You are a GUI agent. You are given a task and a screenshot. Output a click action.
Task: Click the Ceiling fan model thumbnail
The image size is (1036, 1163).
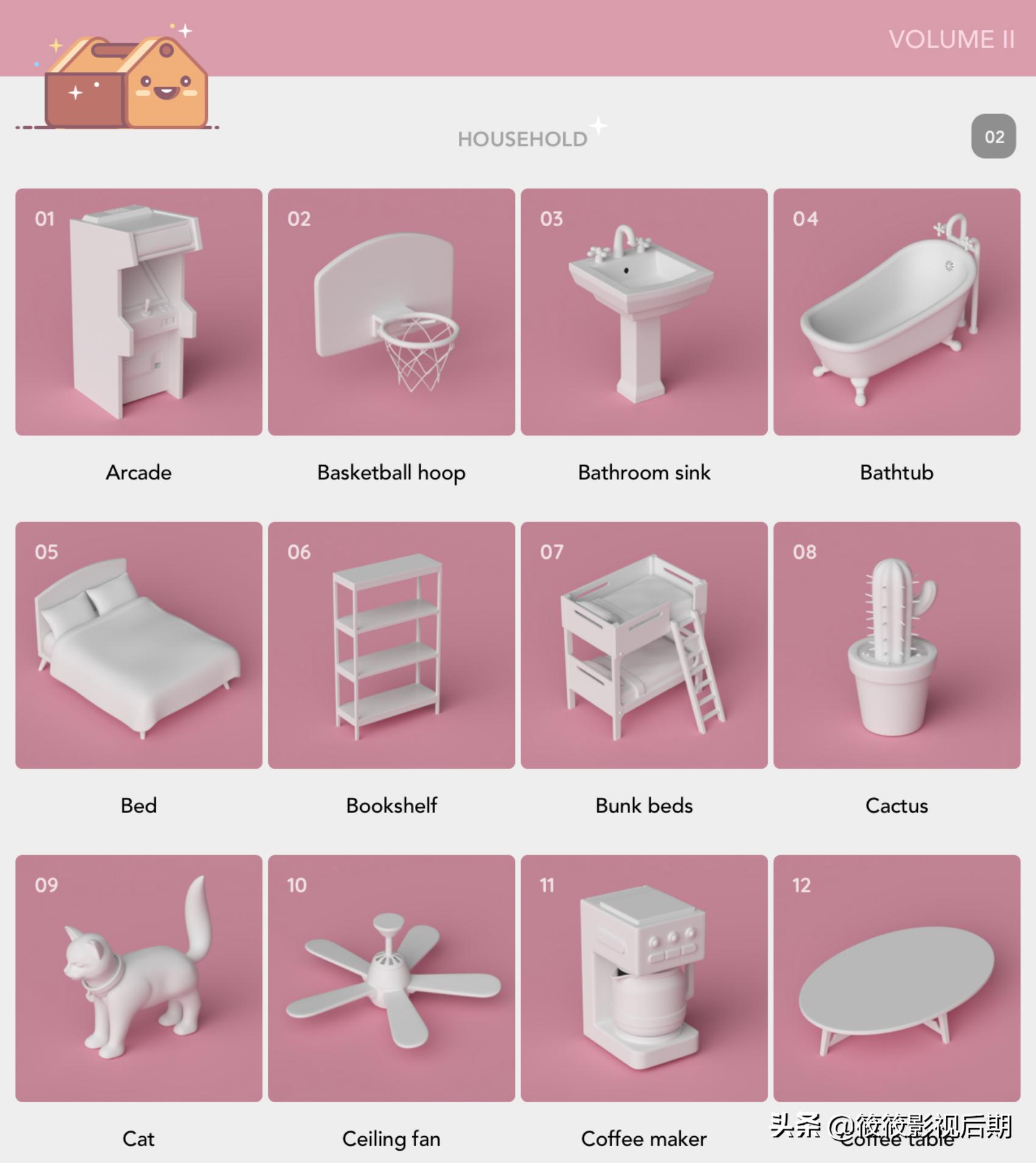[x=391, y=978]
